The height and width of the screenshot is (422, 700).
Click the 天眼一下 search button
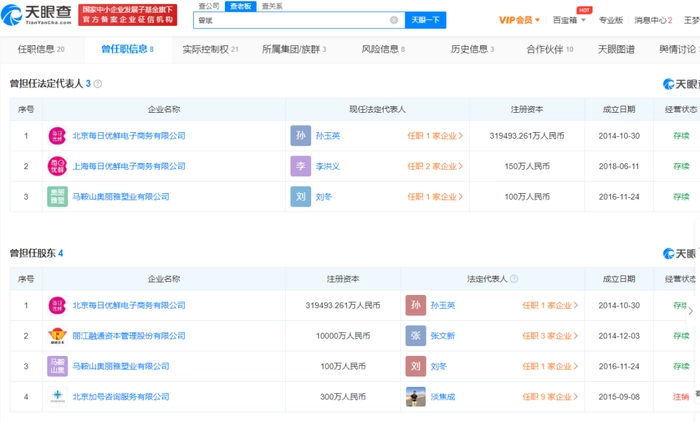coord(426,20)
